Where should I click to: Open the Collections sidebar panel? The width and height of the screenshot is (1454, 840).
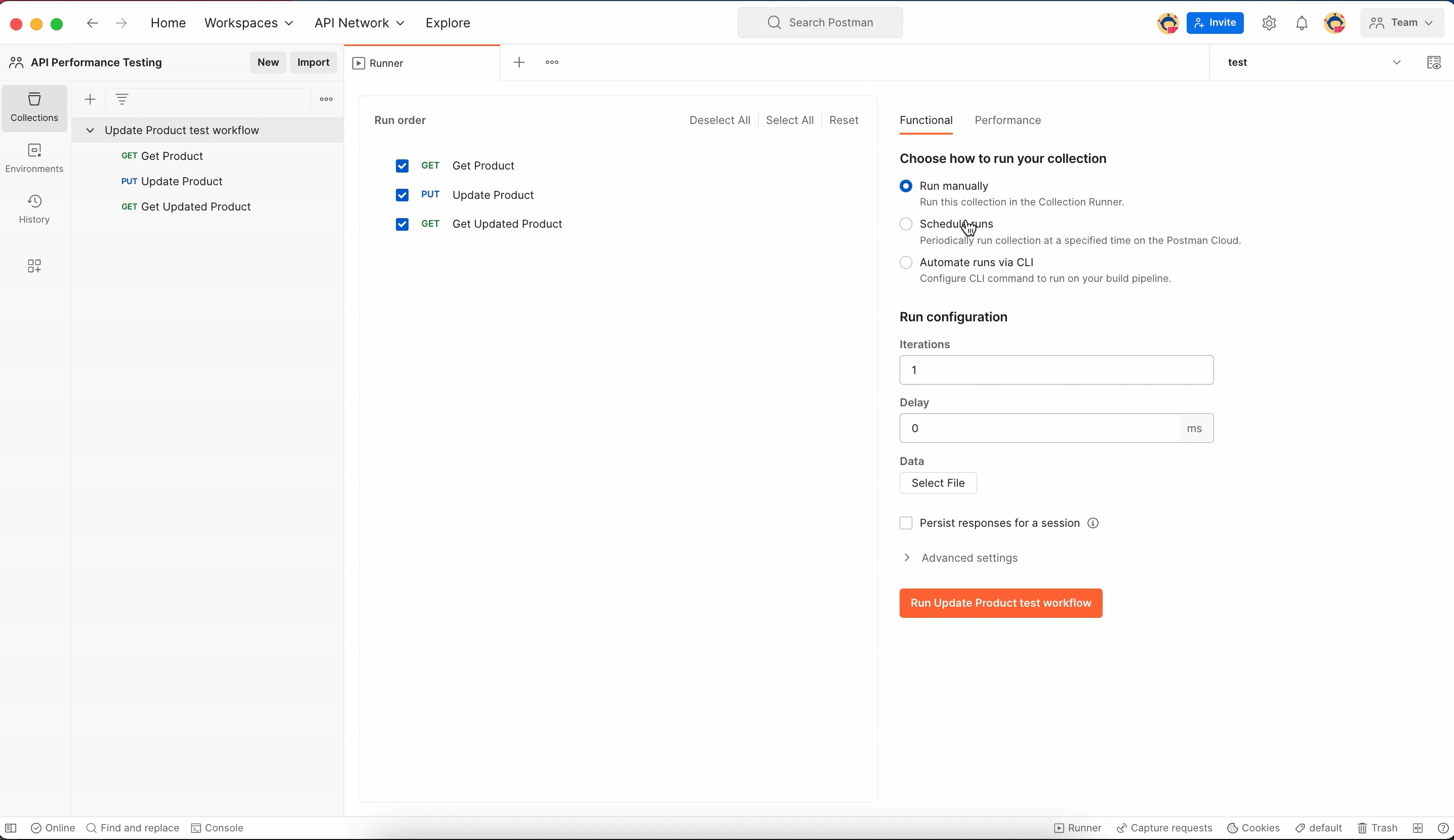pyautogui.click(x=34, y=108)
